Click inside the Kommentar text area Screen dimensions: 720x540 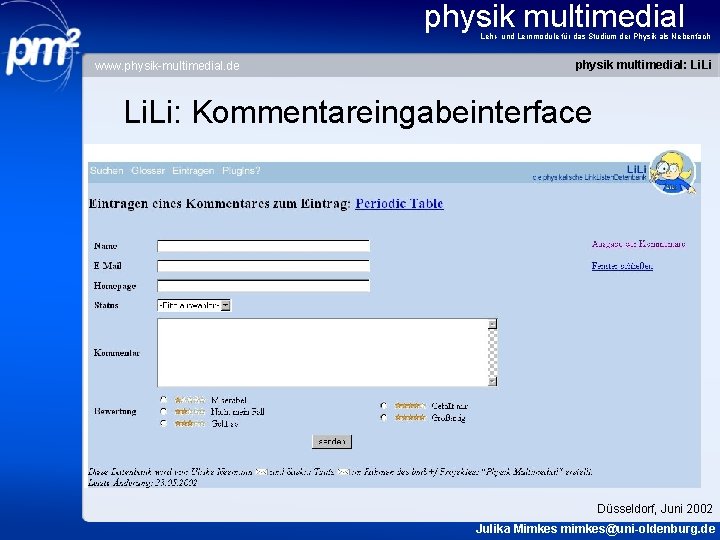(x=323, y=353)
